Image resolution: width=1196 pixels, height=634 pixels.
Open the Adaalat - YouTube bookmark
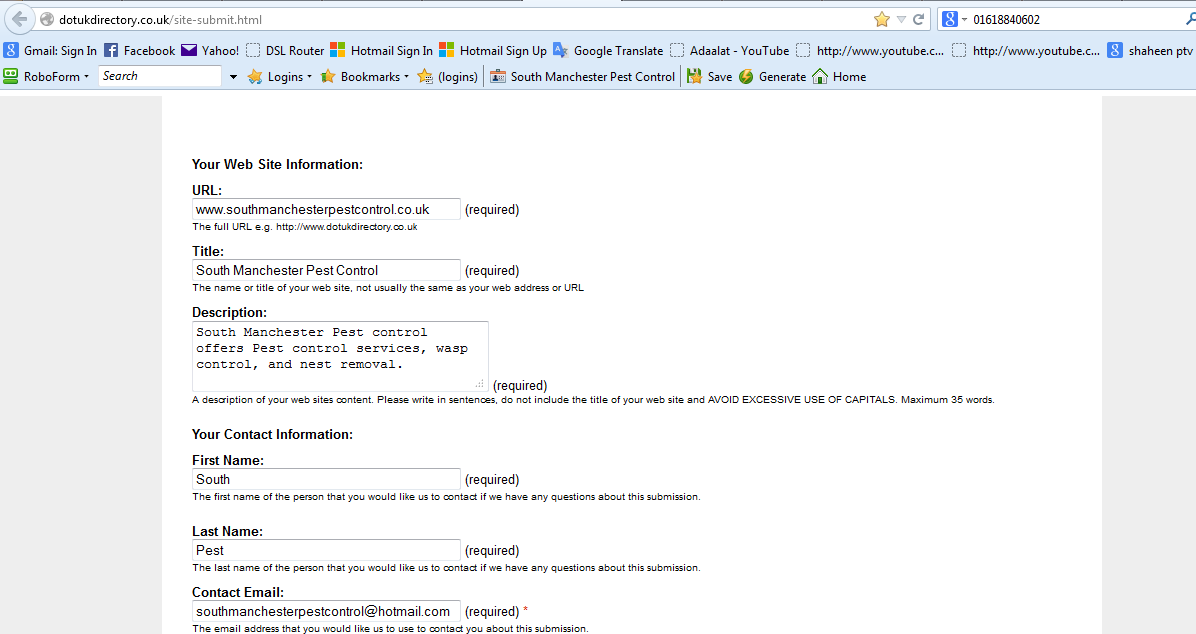click(730, 50)
